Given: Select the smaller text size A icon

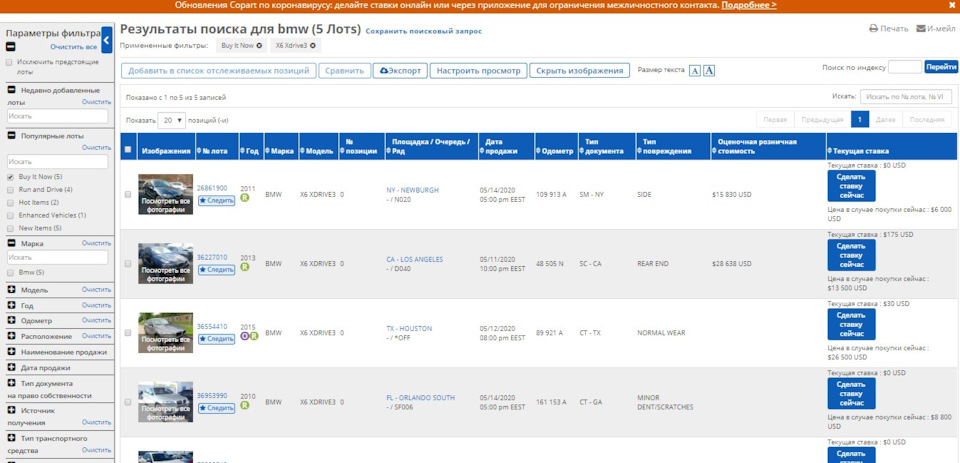Looking at the screenshot, I should 695,71.
